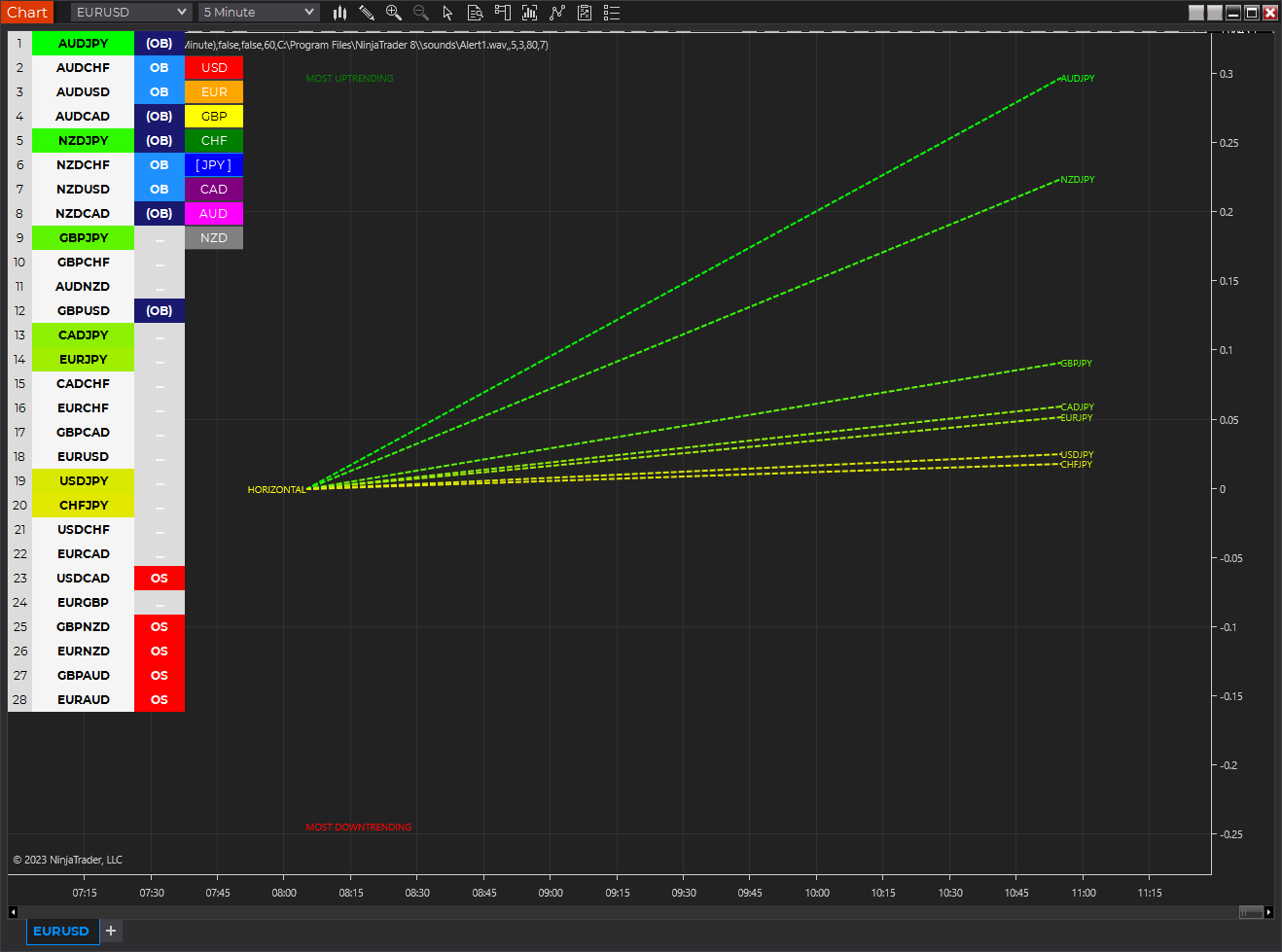Select the GBPUSD pair cell
Image resolution: width=1282 pixels, height=952 pixels.
point(83,310)
